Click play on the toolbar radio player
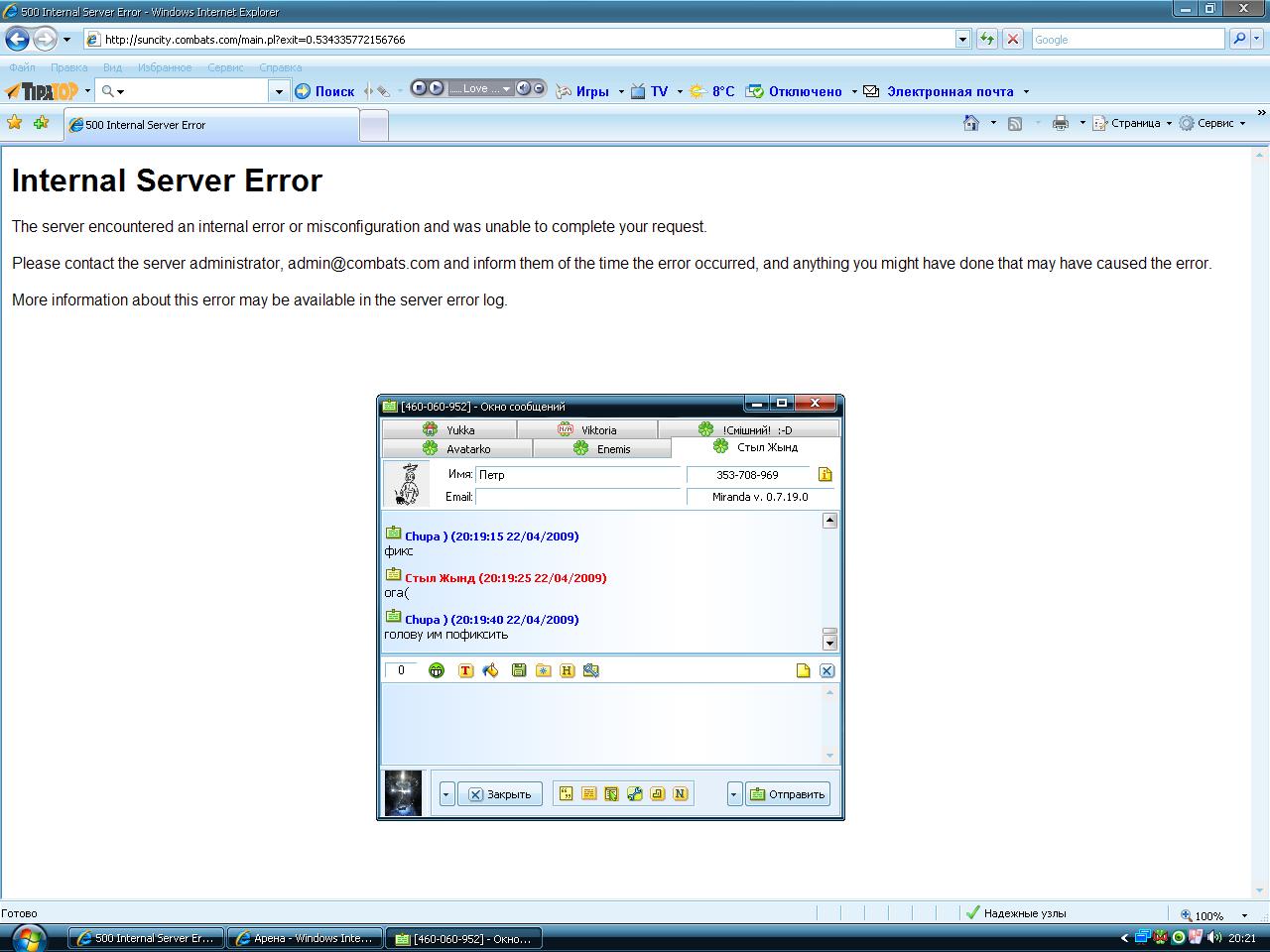Viewport: 1270px width, 952px height. click(436, 88)
